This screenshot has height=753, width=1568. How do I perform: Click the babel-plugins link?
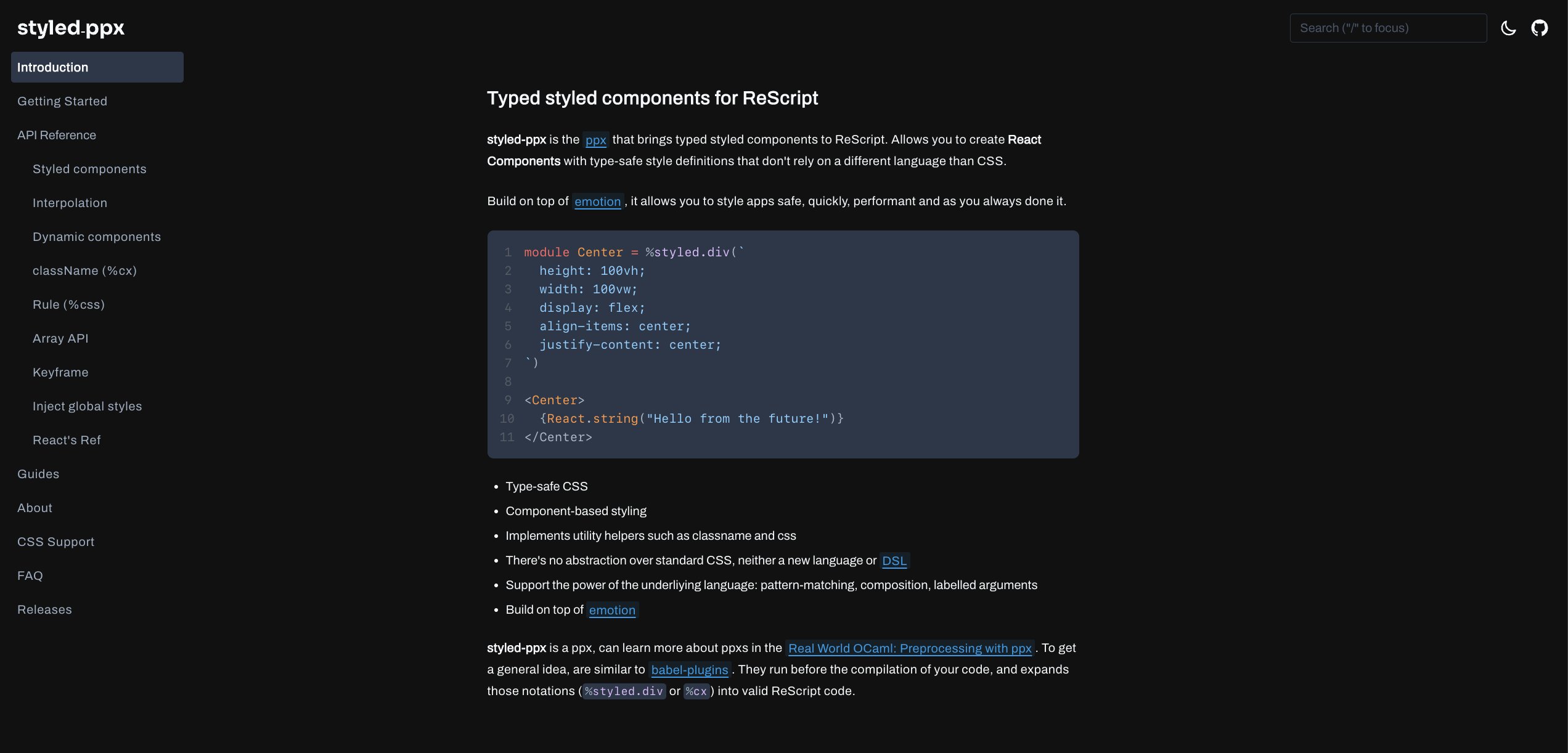pyautogui.click(x=689, y=670)
